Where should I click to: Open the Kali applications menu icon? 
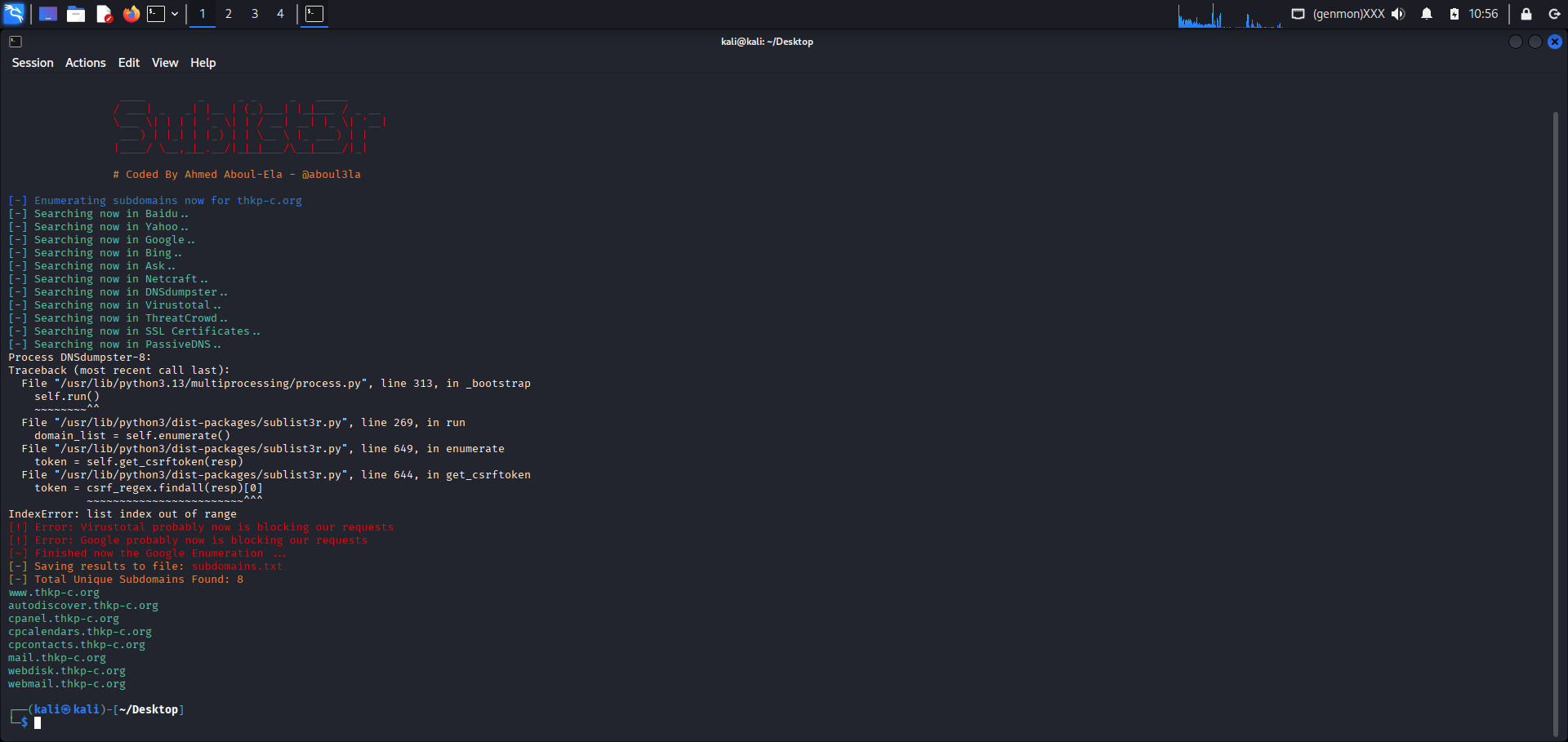[x=15, y=14]
